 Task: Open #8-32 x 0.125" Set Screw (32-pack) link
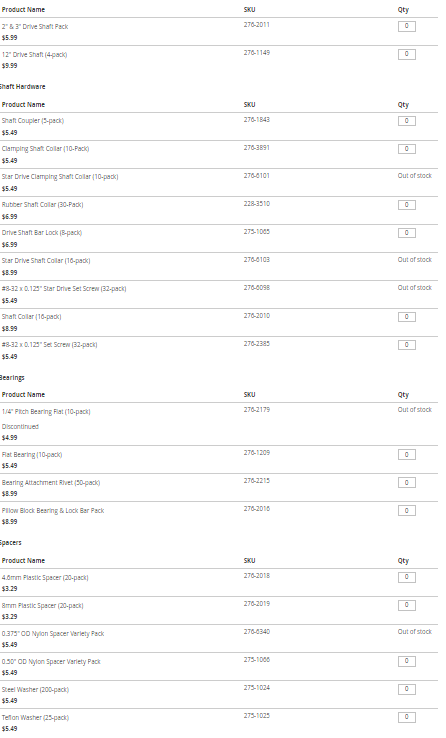(49, 345)
